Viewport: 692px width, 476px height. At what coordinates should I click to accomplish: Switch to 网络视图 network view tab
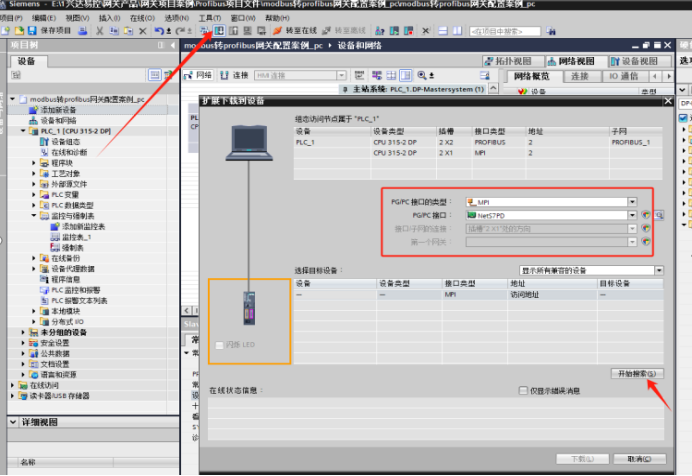[576, 61]
